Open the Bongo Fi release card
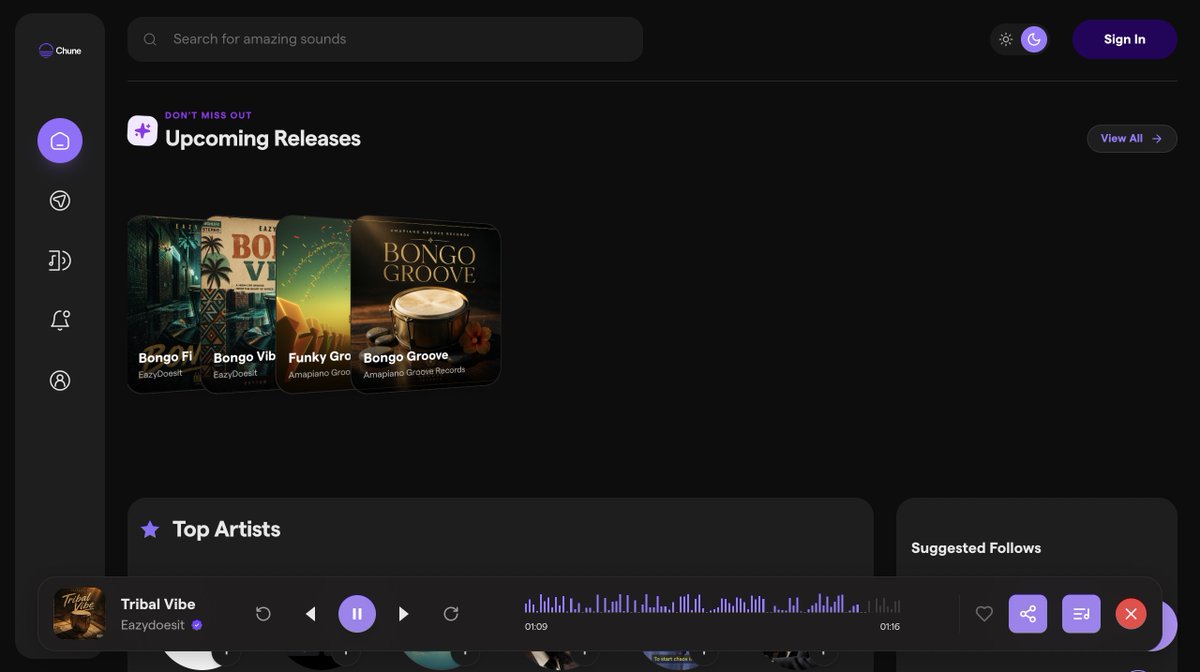Viewport: 1200px width, 672px height. (x=164, y=304)
